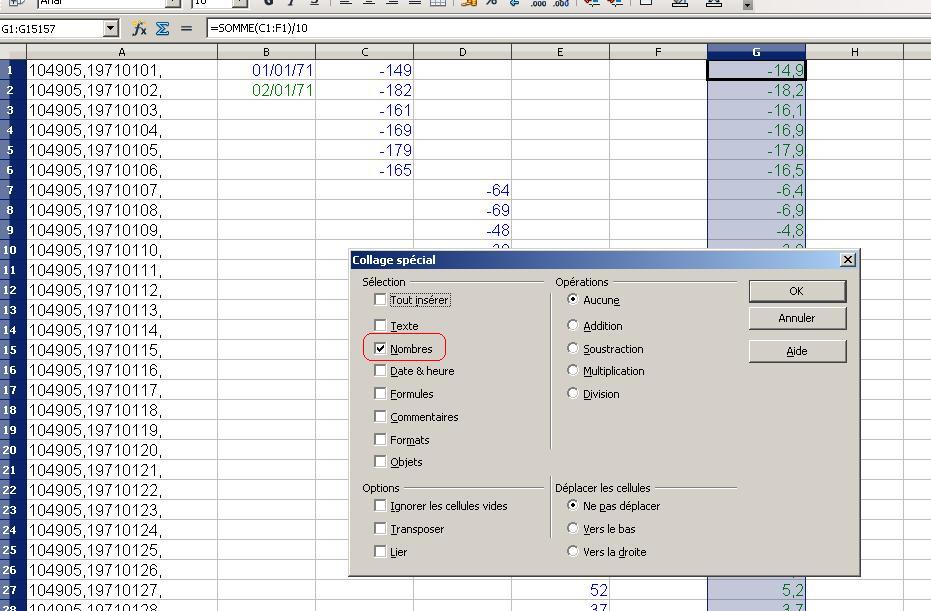Select column H header
The height and width of the screenshot is (611, 931).
click(x=854, y=52)
